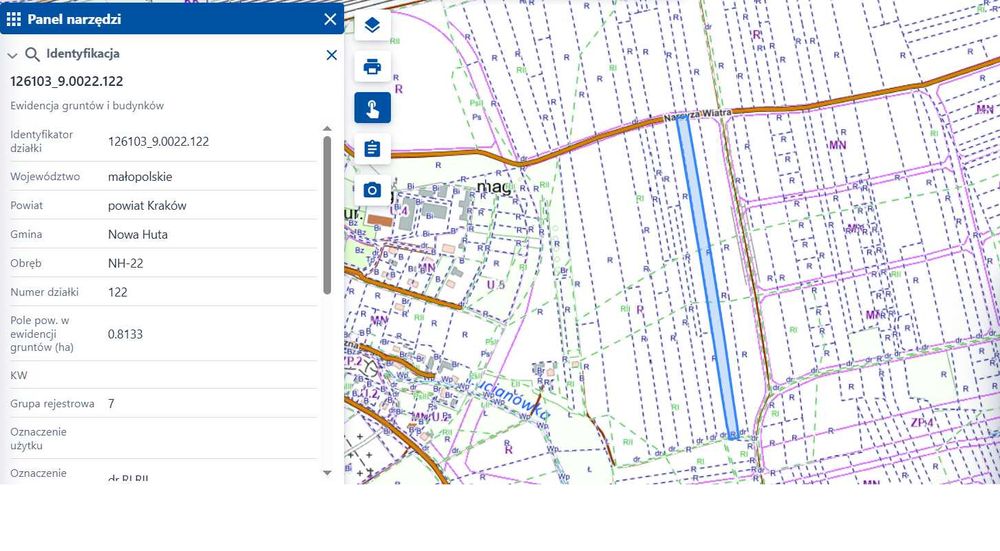Click the Identyfikacja section title
The image size is (1000, 551).
(83, 54)
